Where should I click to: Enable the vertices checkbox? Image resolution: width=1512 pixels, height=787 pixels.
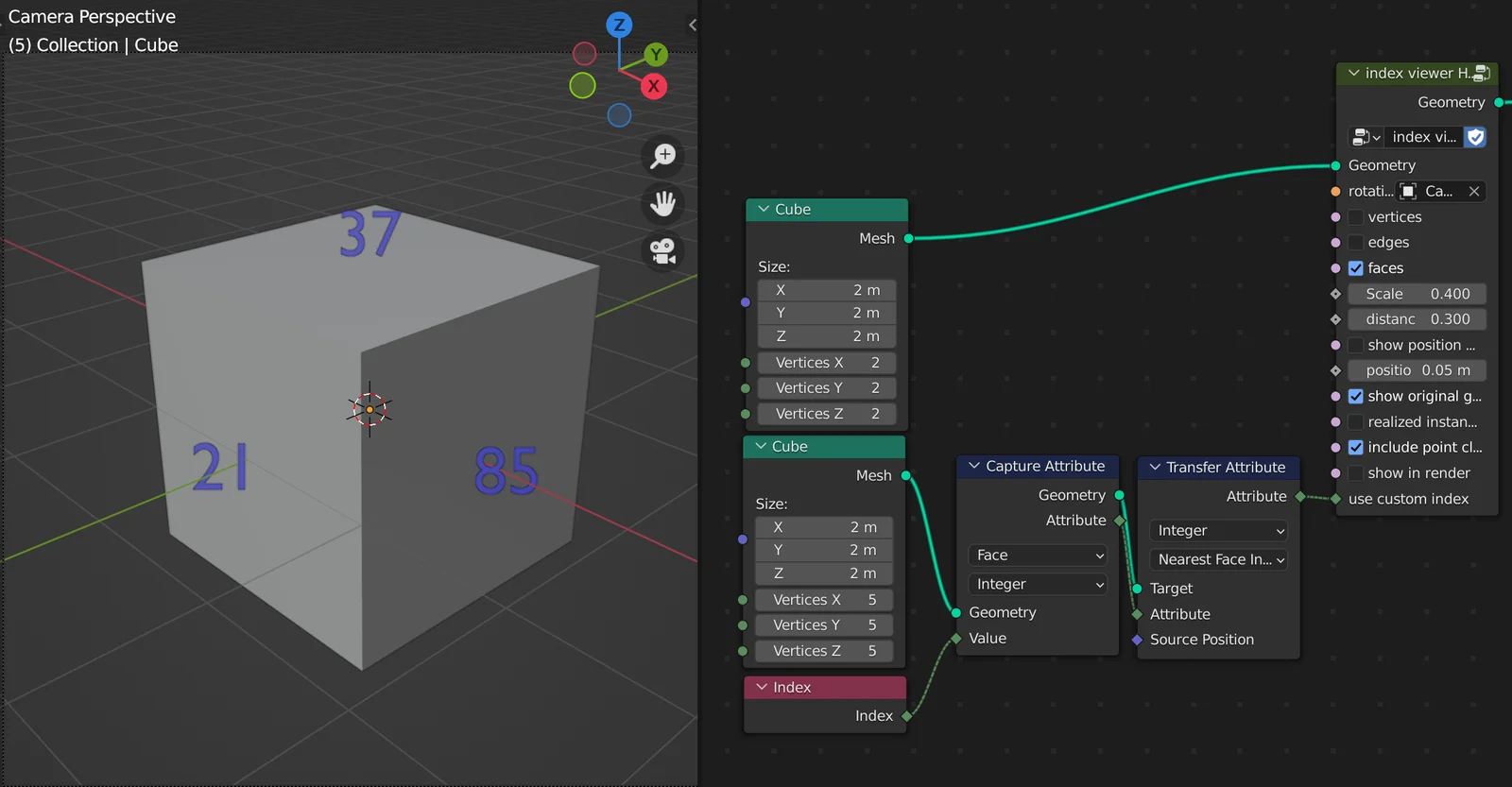pyautogui.click(x=1356, y=217)
